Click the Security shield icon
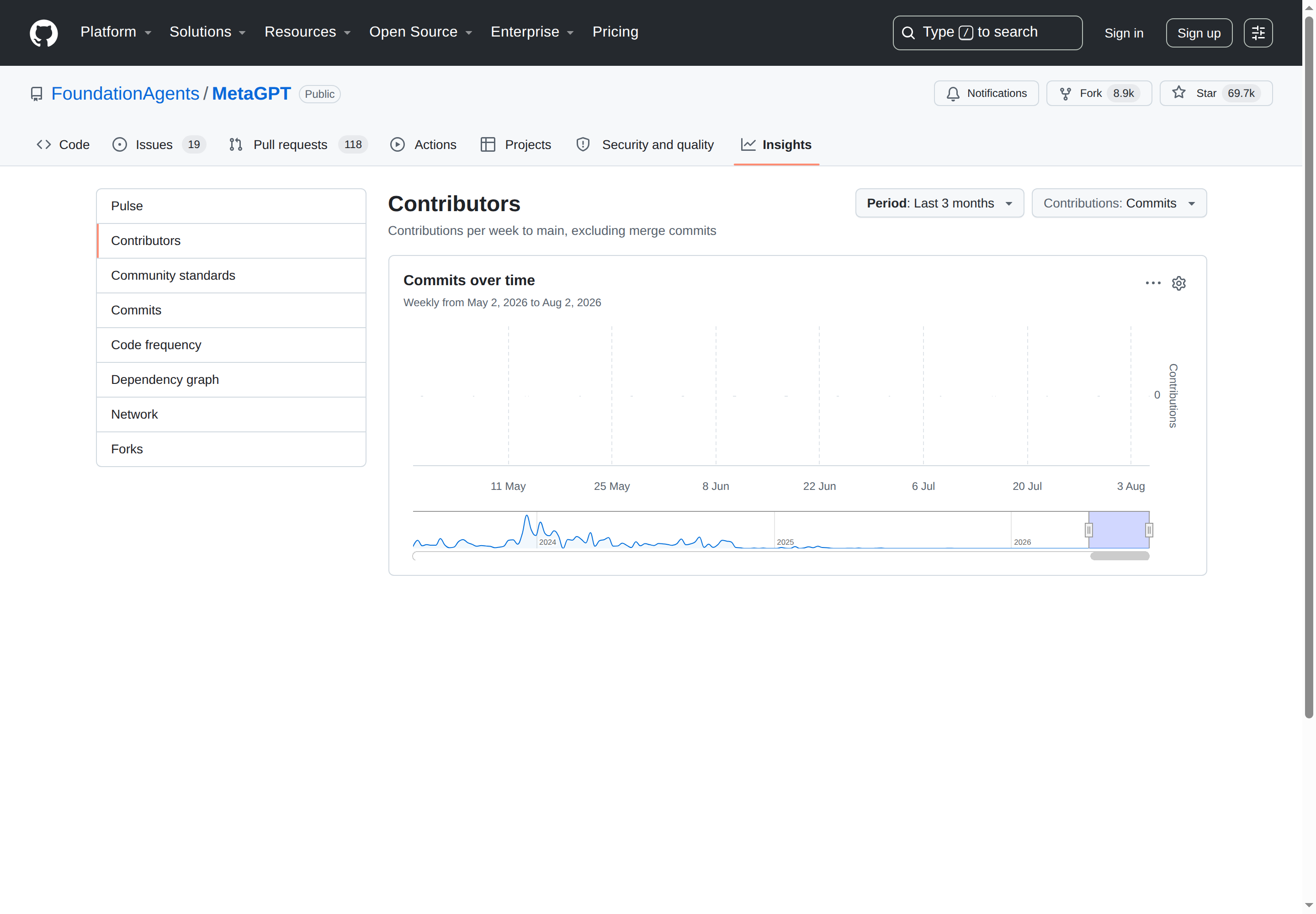Viewport: 1316px width, 914px height. (x=583, y=144)
